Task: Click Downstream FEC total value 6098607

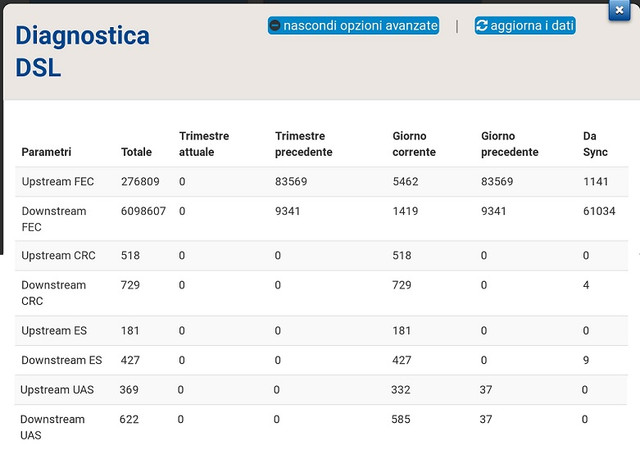Action: pos(143,211)
